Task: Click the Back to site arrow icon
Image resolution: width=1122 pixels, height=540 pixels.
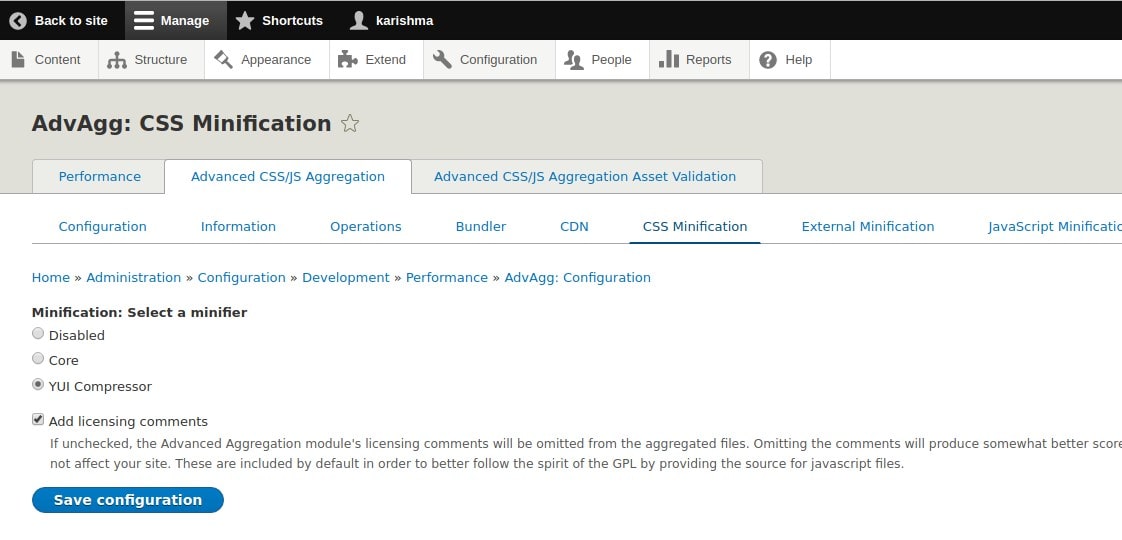Action: coord(18,21)
